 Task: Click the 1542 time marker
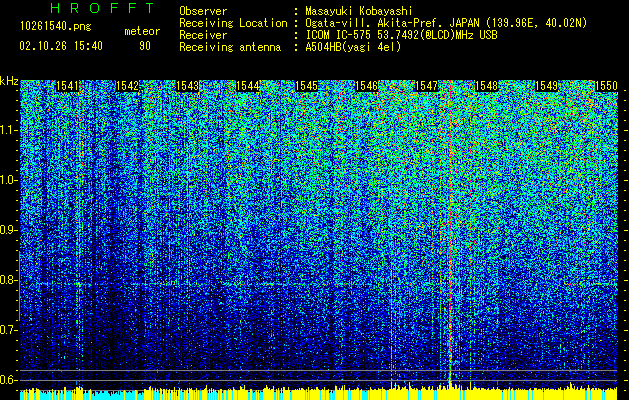(x=127, y=86)
